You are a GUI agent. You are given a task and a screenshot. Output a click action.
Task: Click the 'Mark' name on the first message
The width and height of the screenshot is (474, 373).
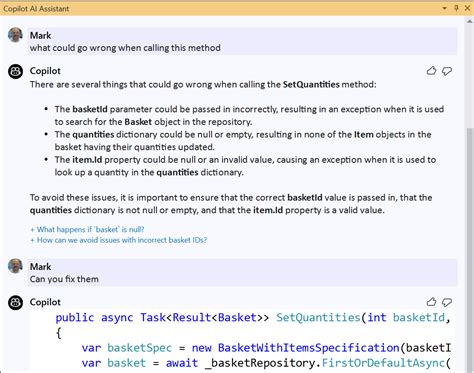coord(40,35)
